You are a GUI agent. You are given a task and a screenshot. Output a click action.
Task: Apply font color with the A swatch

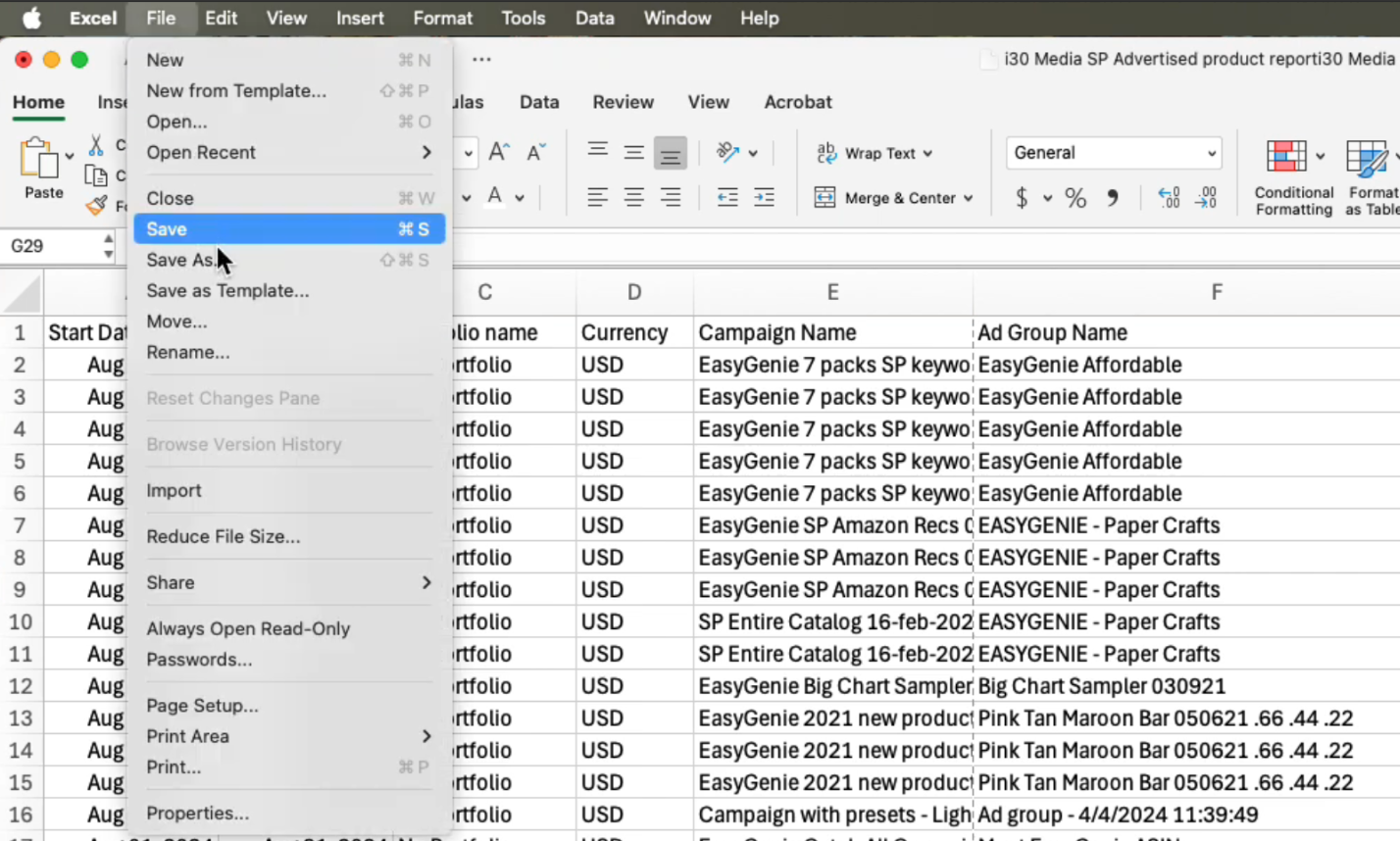[495, 197]
